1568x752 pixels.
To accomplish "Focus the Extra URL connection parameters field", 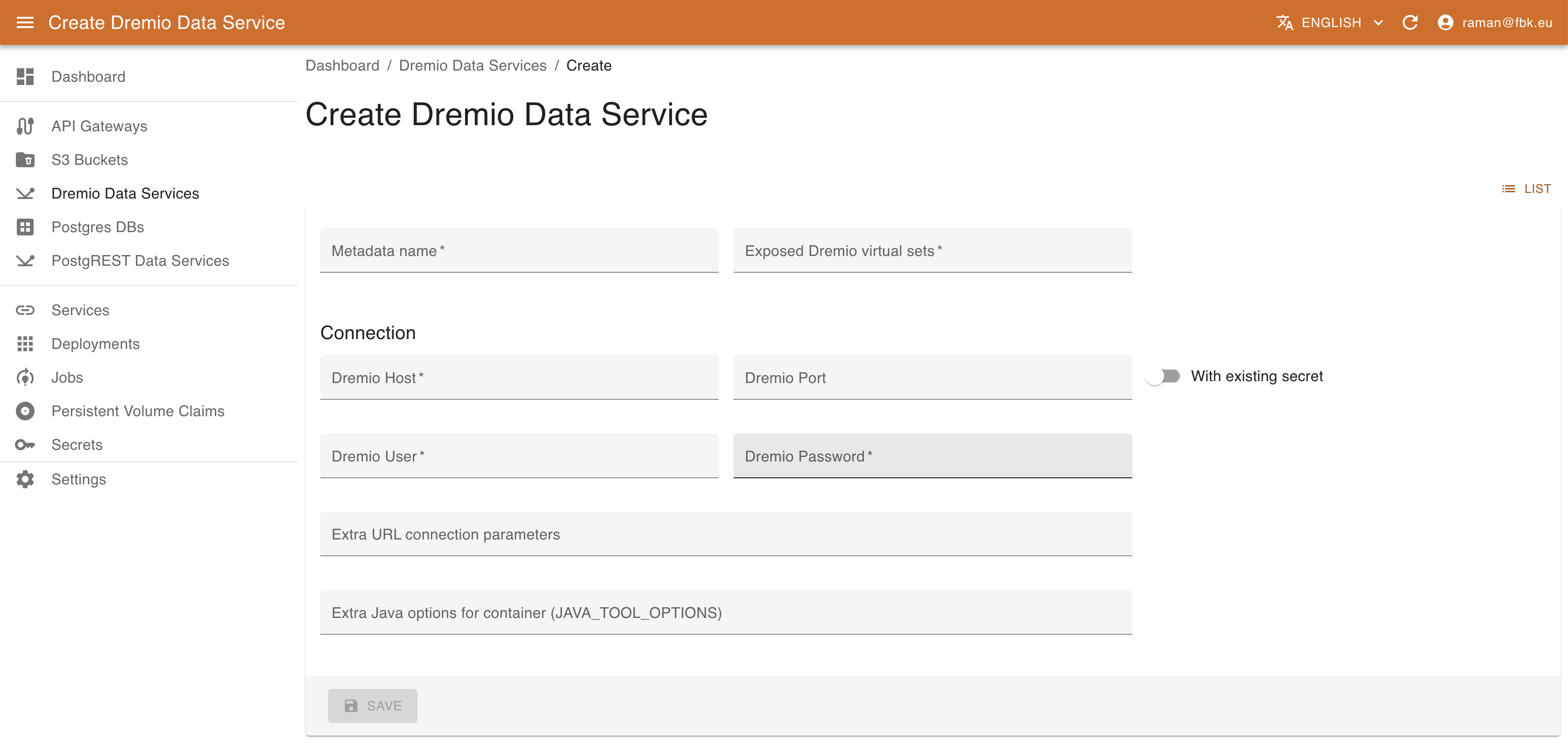I will 726,534.
